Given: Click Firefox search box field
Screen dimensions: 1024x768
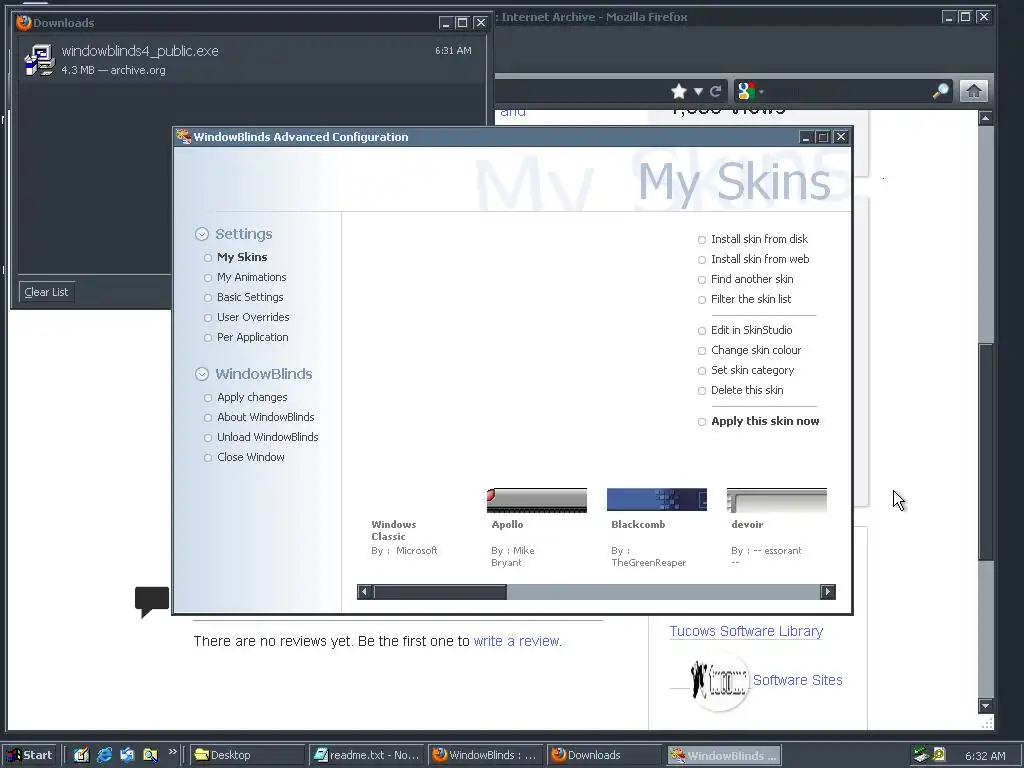Looking at the screenshot, I should pyautogui.click(x=848, y=91).
